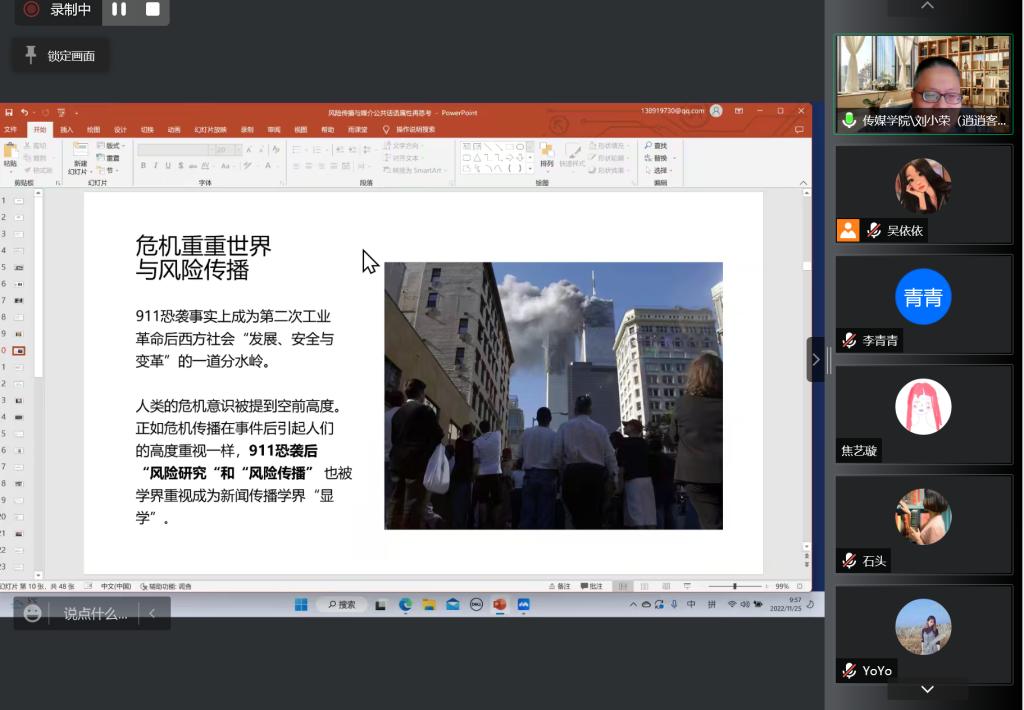Click the 重置 reset slide button
This screenshot has width=1024, height=710.
click(x=108, y=158)
